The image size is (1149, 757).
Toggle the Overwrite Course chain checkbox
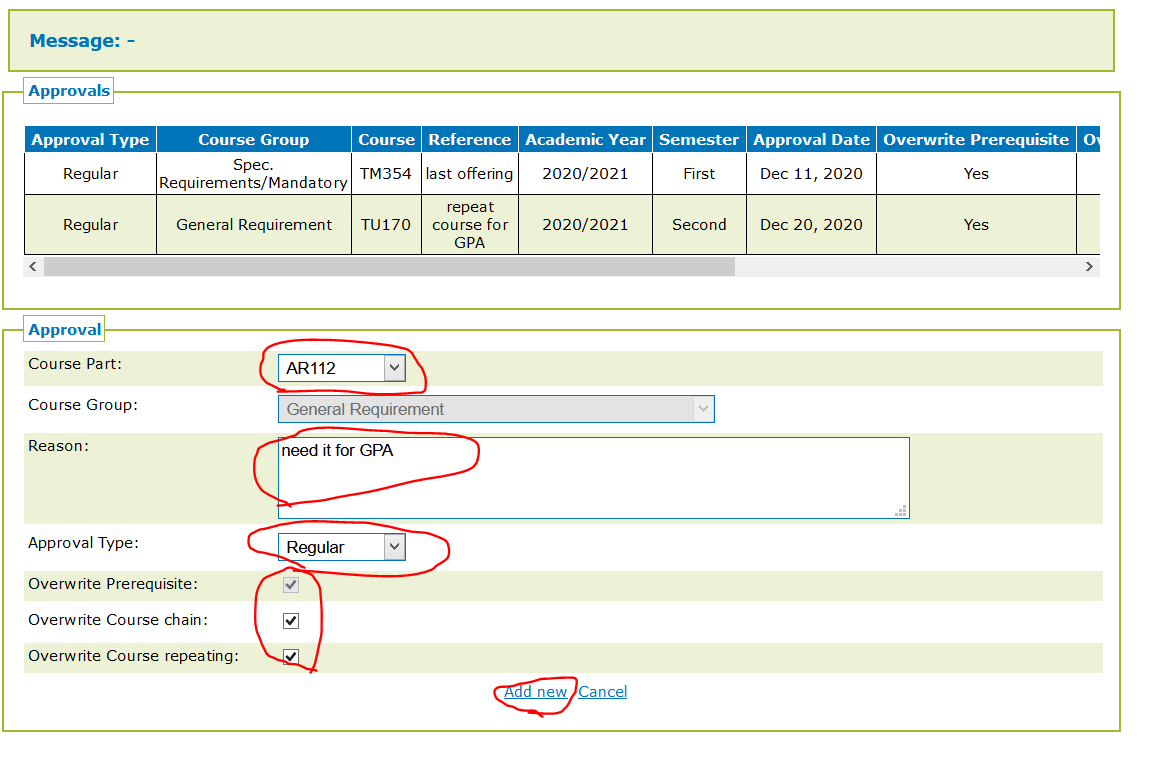click(x=291, y=621)
